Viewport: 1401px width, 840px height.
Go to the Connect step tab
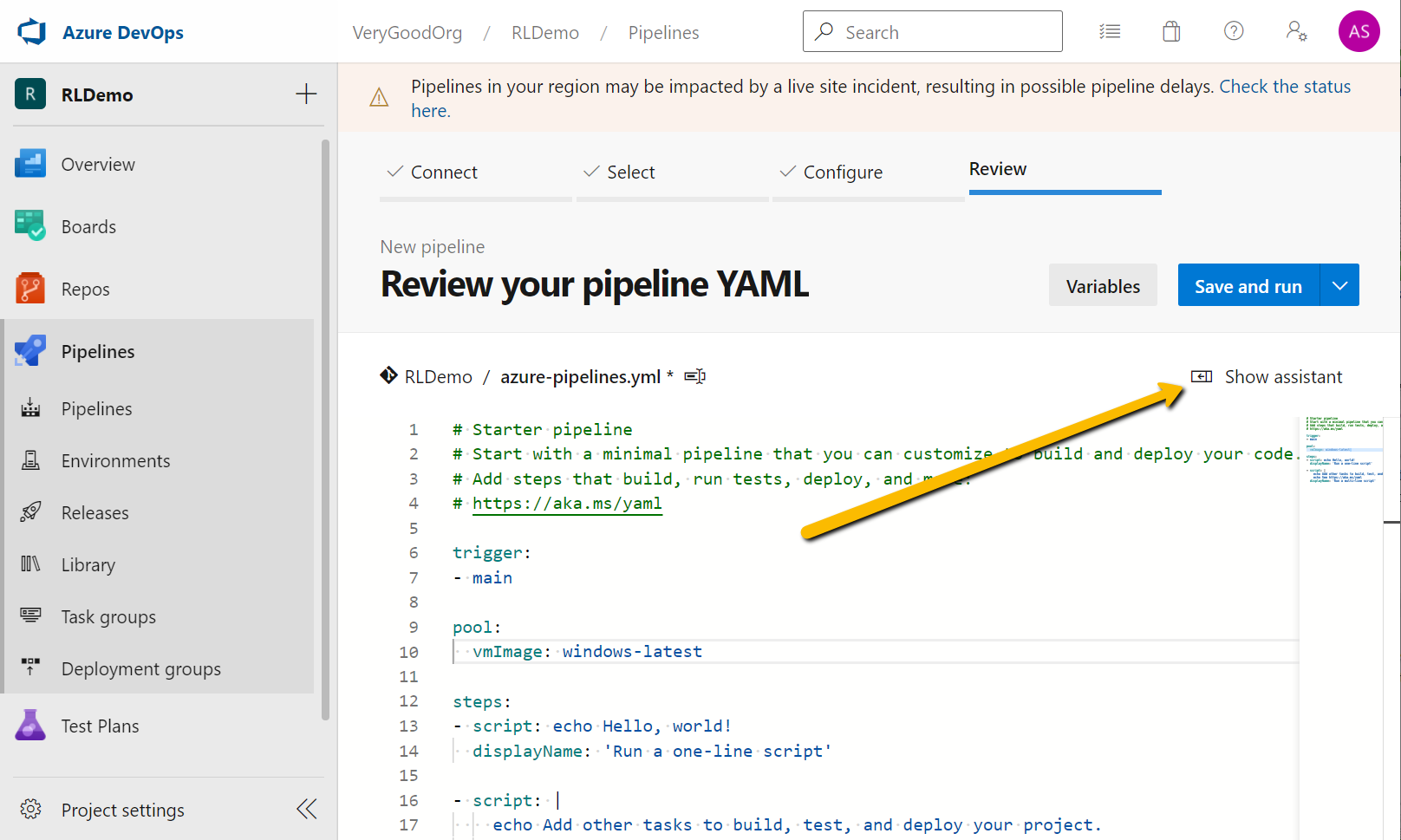click(x=476, y=173)
